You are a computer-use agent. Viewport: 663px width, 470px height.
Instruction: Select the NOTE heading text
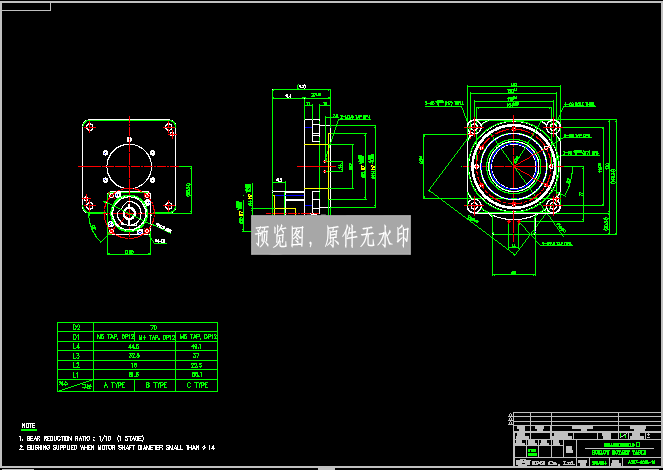(28, 426)
